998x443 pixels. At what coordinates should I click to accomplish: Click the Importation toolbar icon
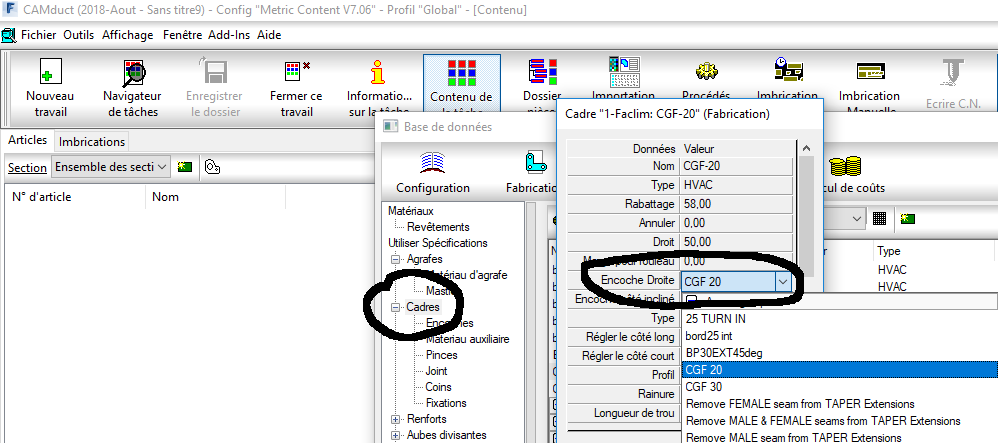pos(624,71)
